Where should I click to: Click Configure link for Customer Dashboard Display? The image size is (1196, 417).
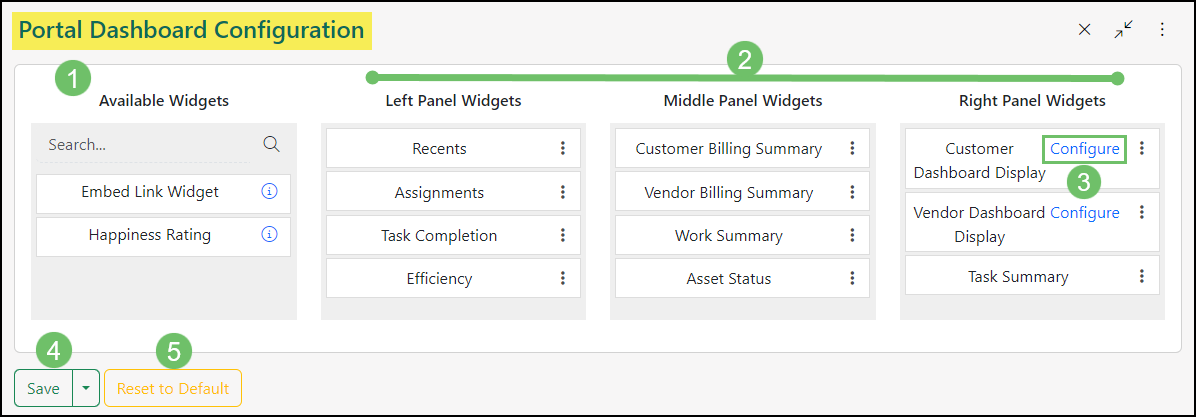[x=1085, y=149]
